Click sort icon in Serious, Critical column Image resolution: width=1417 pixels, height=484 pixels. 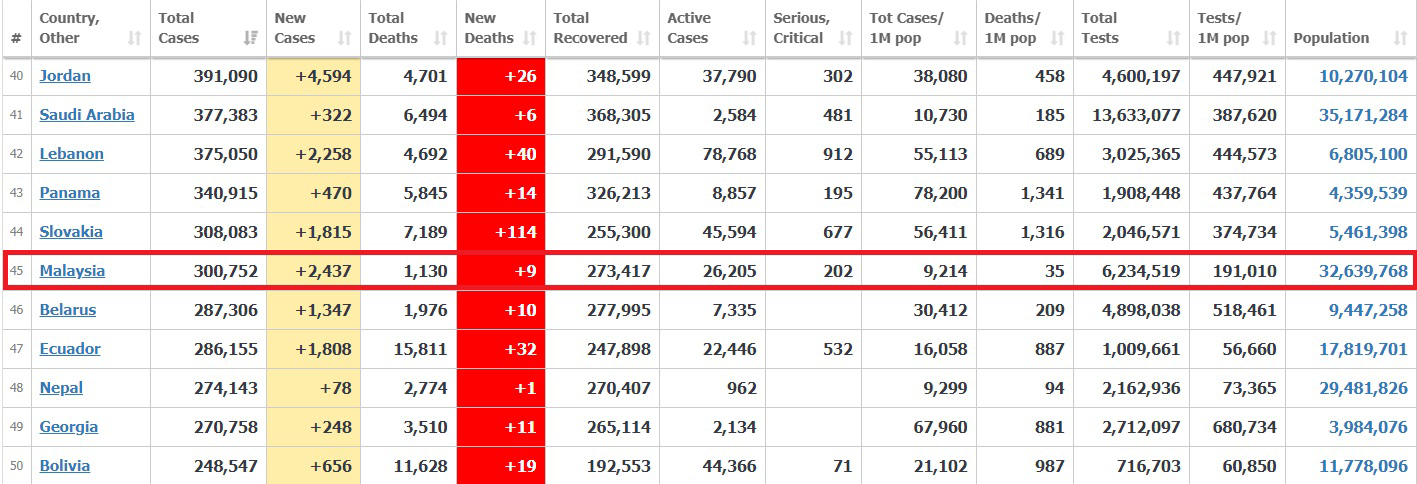pos(845,39)
